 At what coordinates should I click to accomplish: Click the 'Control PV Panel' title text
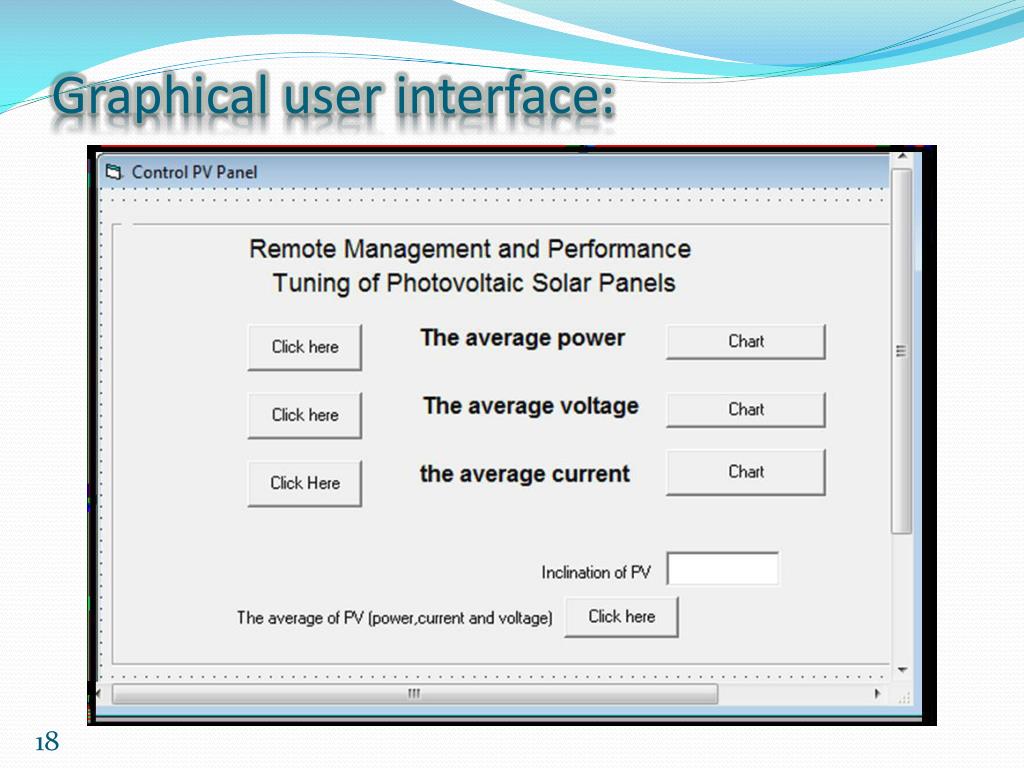195,172
